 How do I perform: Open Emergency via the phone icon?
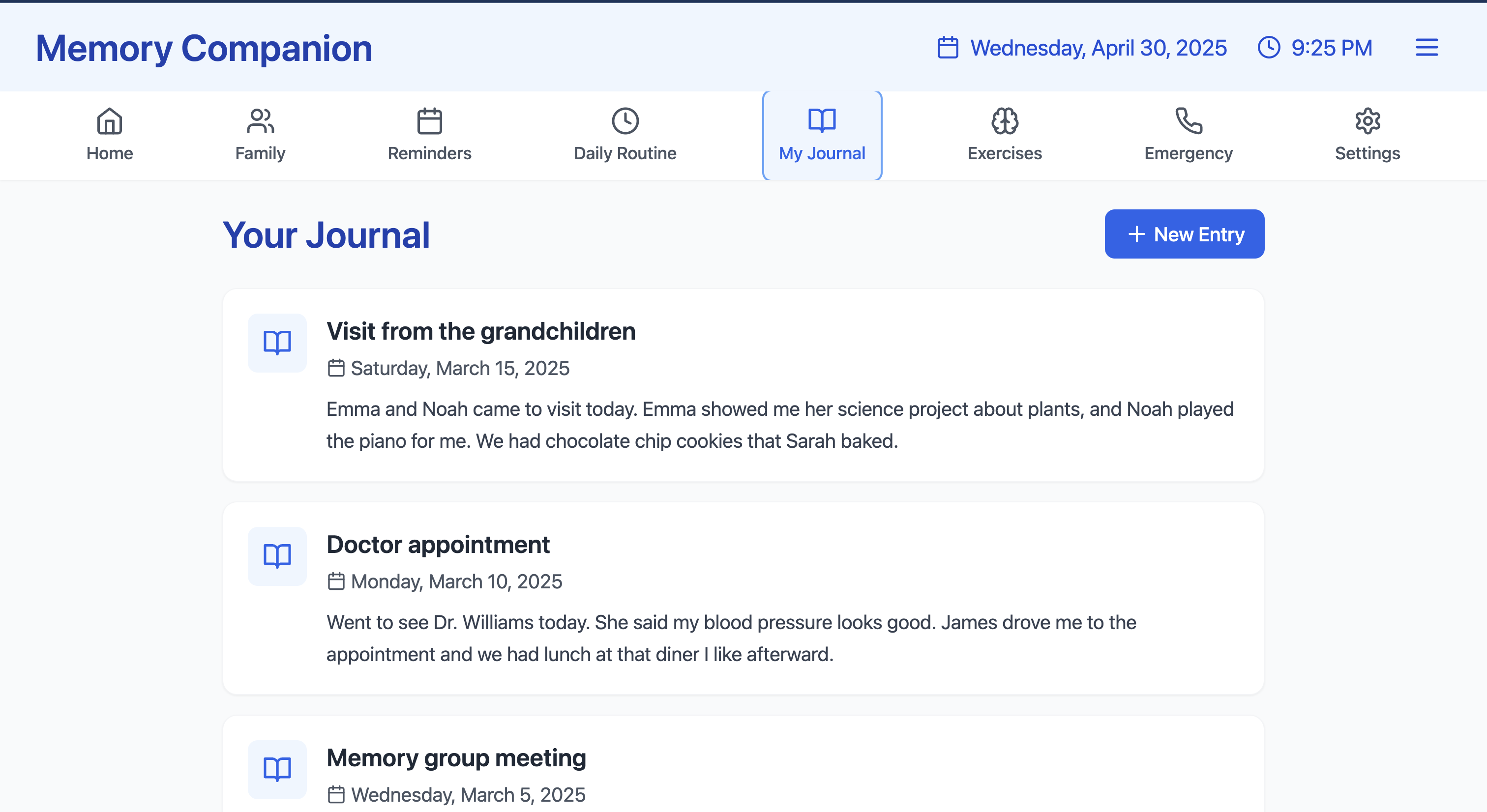[x=1188, y=121]
